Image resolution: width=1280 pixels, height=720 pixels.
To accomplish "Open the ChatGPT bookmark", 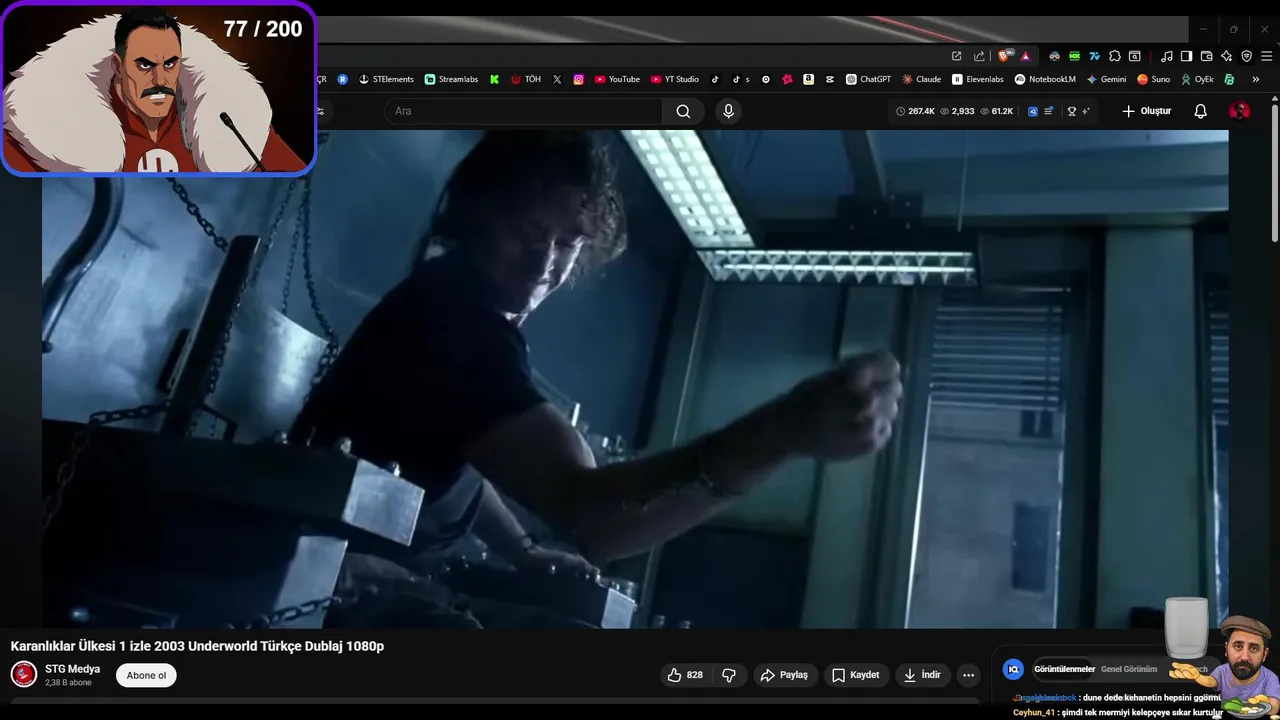I will click(x=868, y=79).
